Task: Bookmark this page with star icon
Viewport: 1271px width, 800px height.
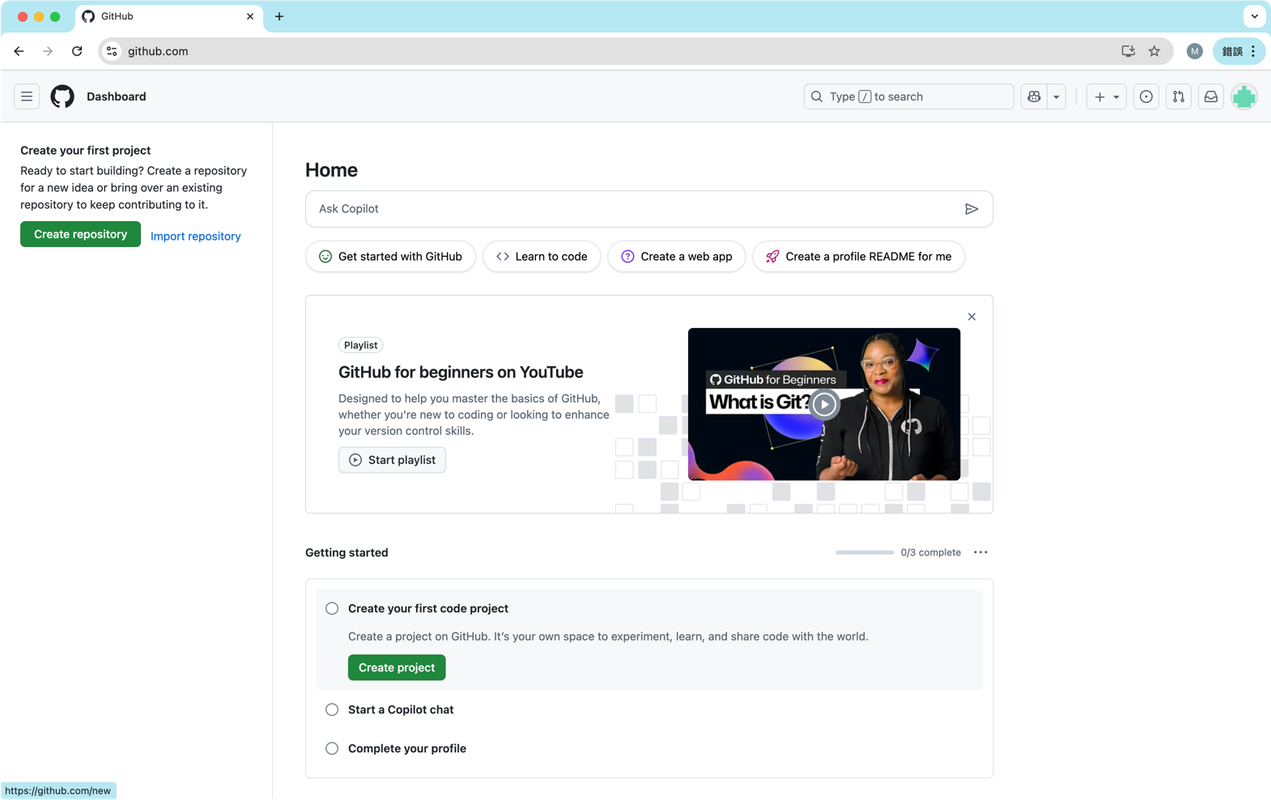Action: coord(1155,51)
